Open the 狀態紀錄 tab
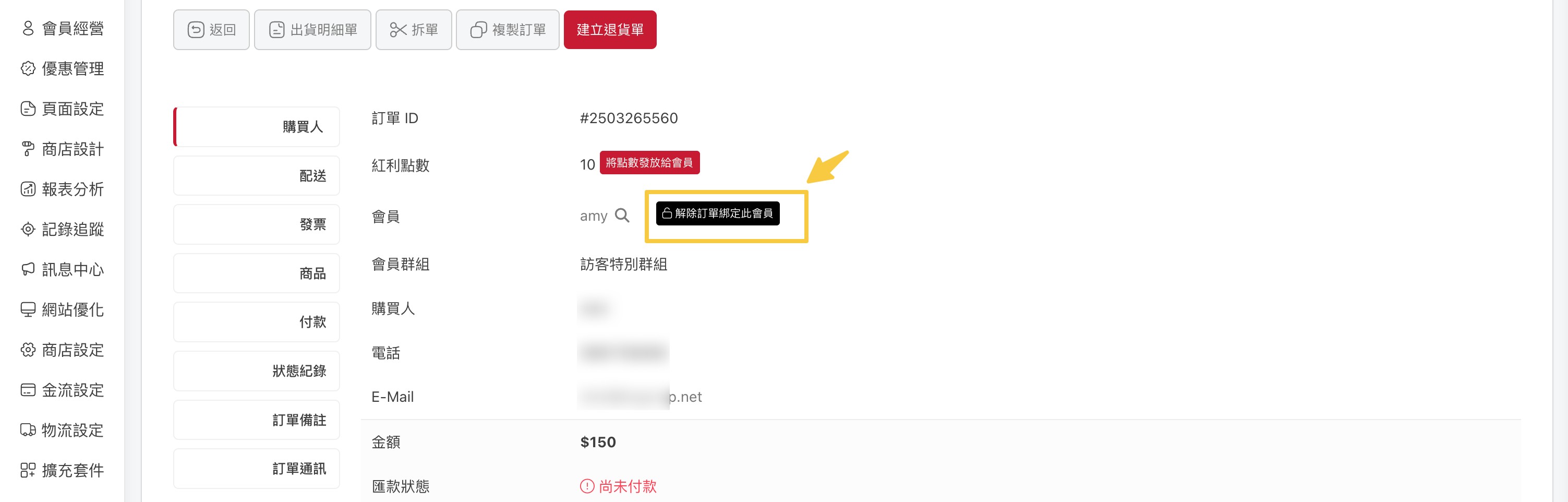1568x502 pixels. click(256, 370)
